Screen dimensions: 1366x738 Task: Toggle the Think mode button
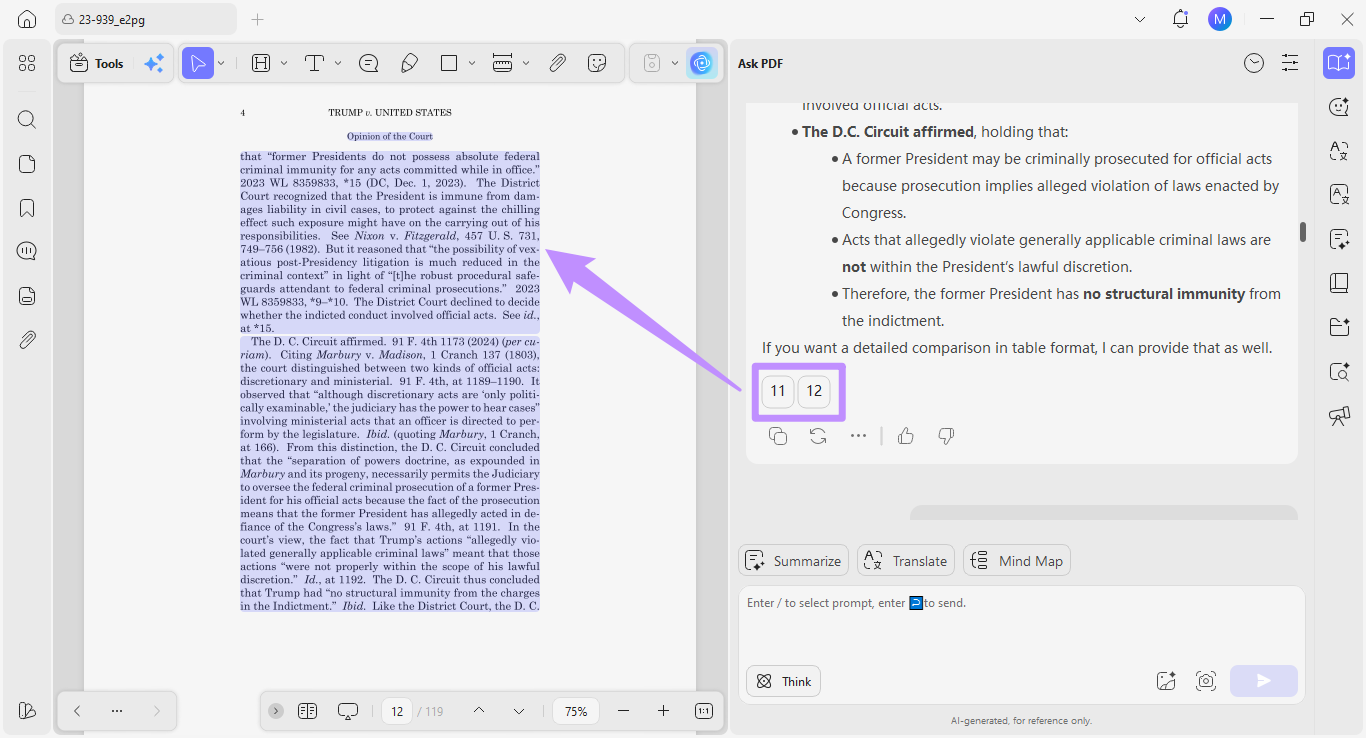pyautogui.click(x=783, y=681)
